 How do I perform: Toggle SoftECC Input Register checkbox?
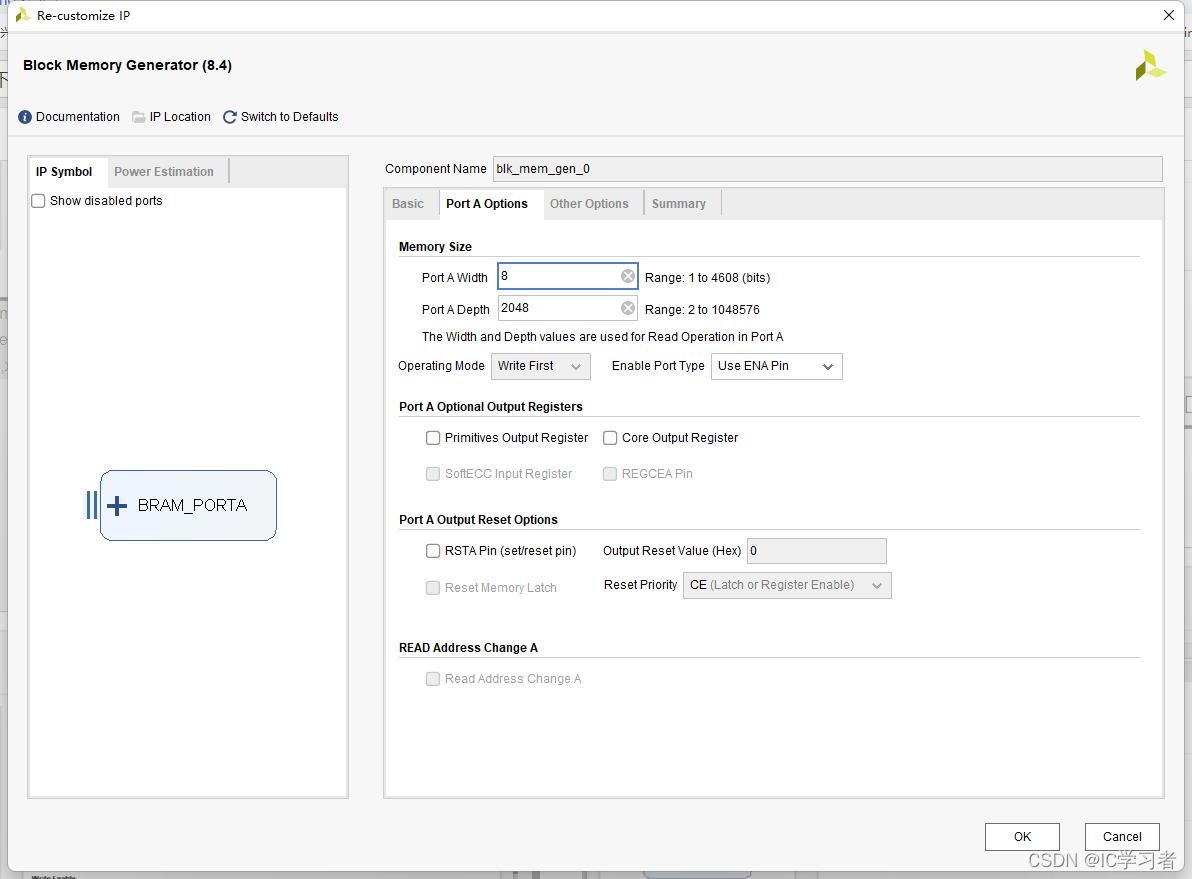pyautogui.click(x=433, y=474)
